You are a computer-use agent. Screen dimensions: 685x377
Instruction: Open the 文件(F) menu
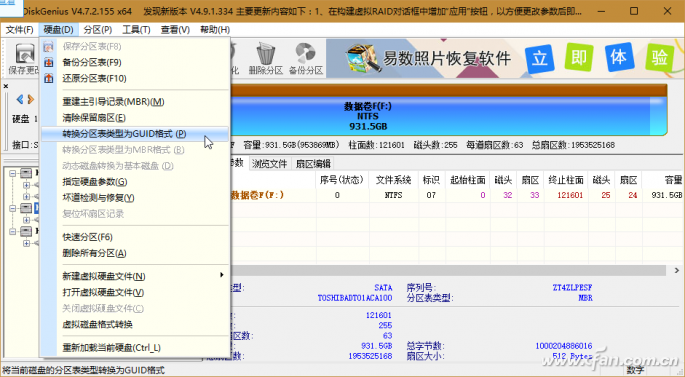[x=19, y=30]
